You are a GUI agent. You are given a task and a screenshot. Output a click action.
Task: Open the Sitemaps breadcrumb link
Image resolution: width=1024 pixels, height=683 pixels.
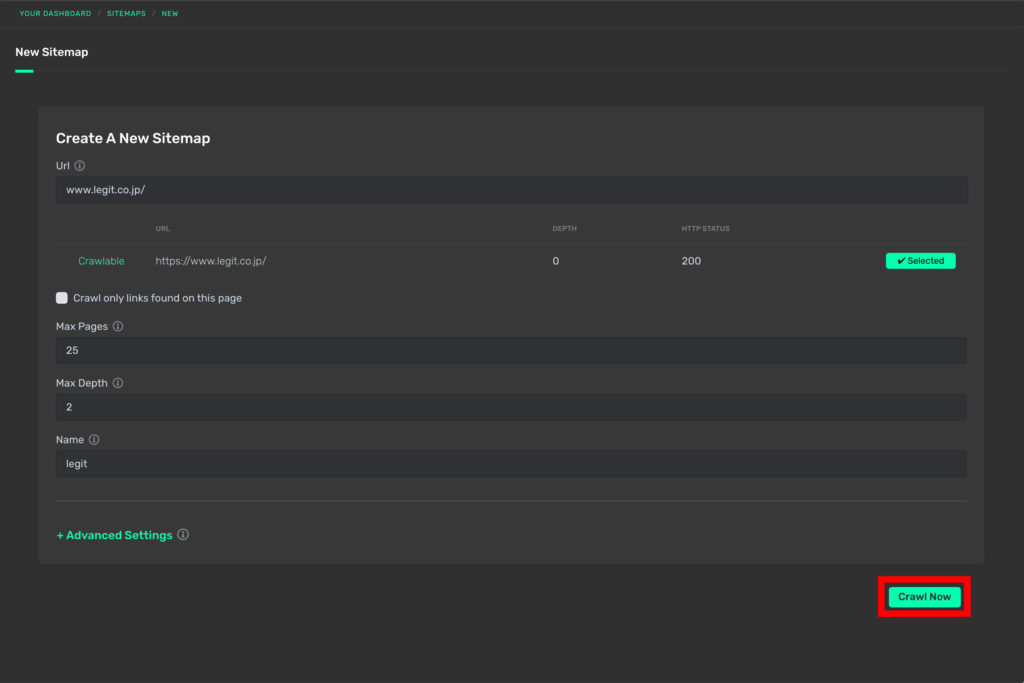[x=126, y=14]
